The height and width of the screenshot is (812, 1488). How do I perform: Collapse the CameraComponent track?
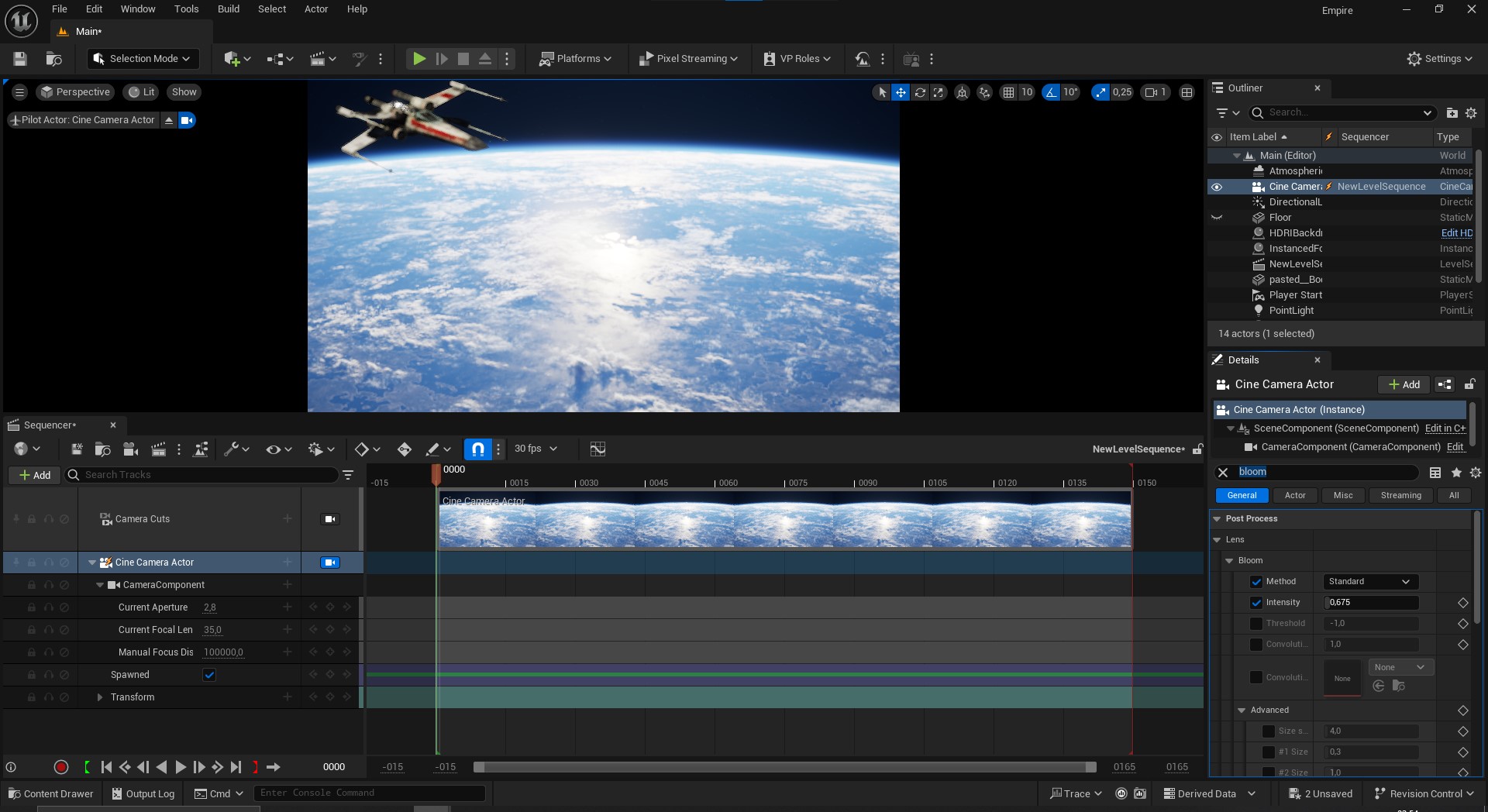click(99, 586)
